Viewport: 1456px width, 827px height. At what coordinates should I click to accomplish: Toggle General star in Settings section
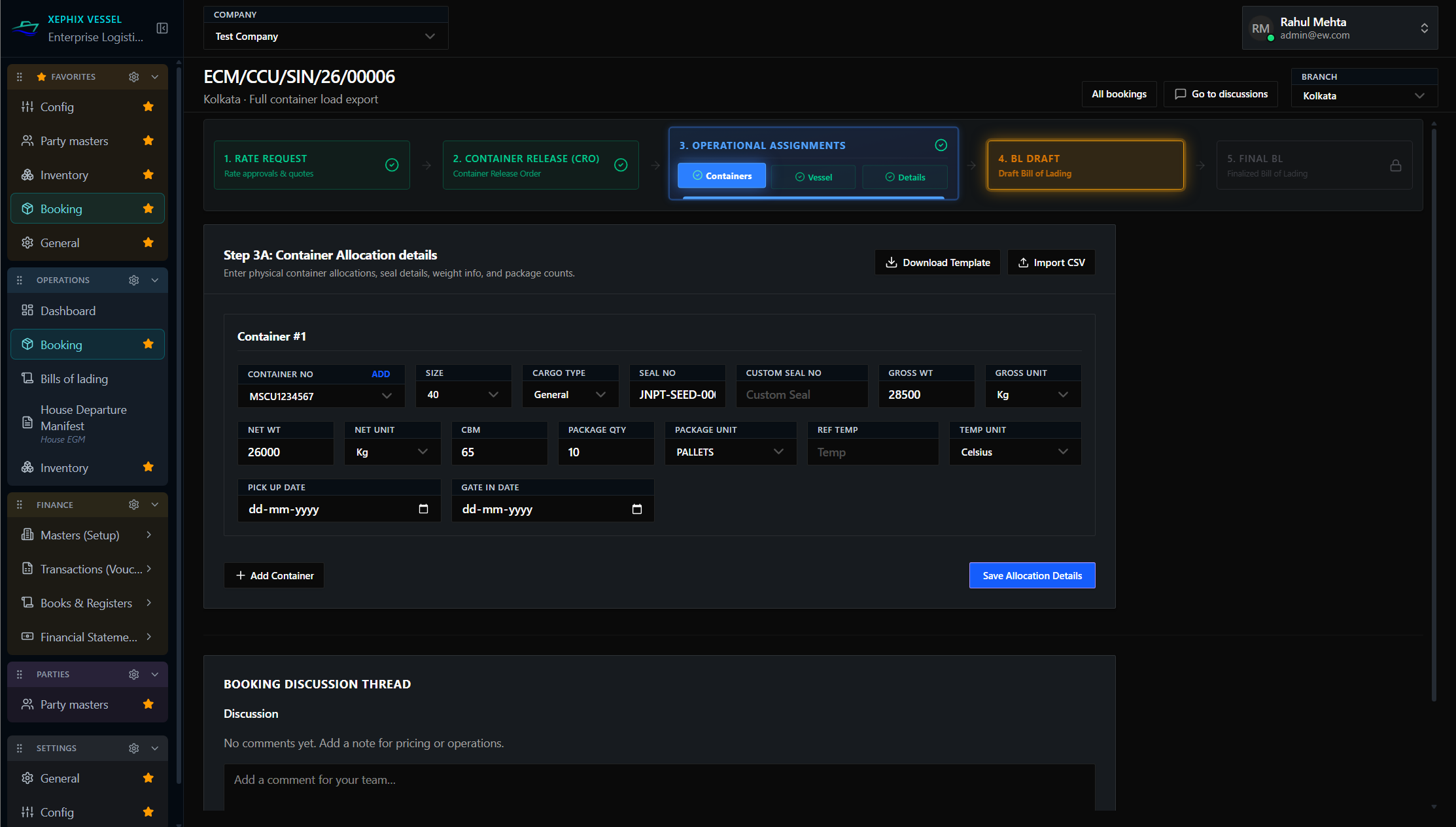point(148,778)
